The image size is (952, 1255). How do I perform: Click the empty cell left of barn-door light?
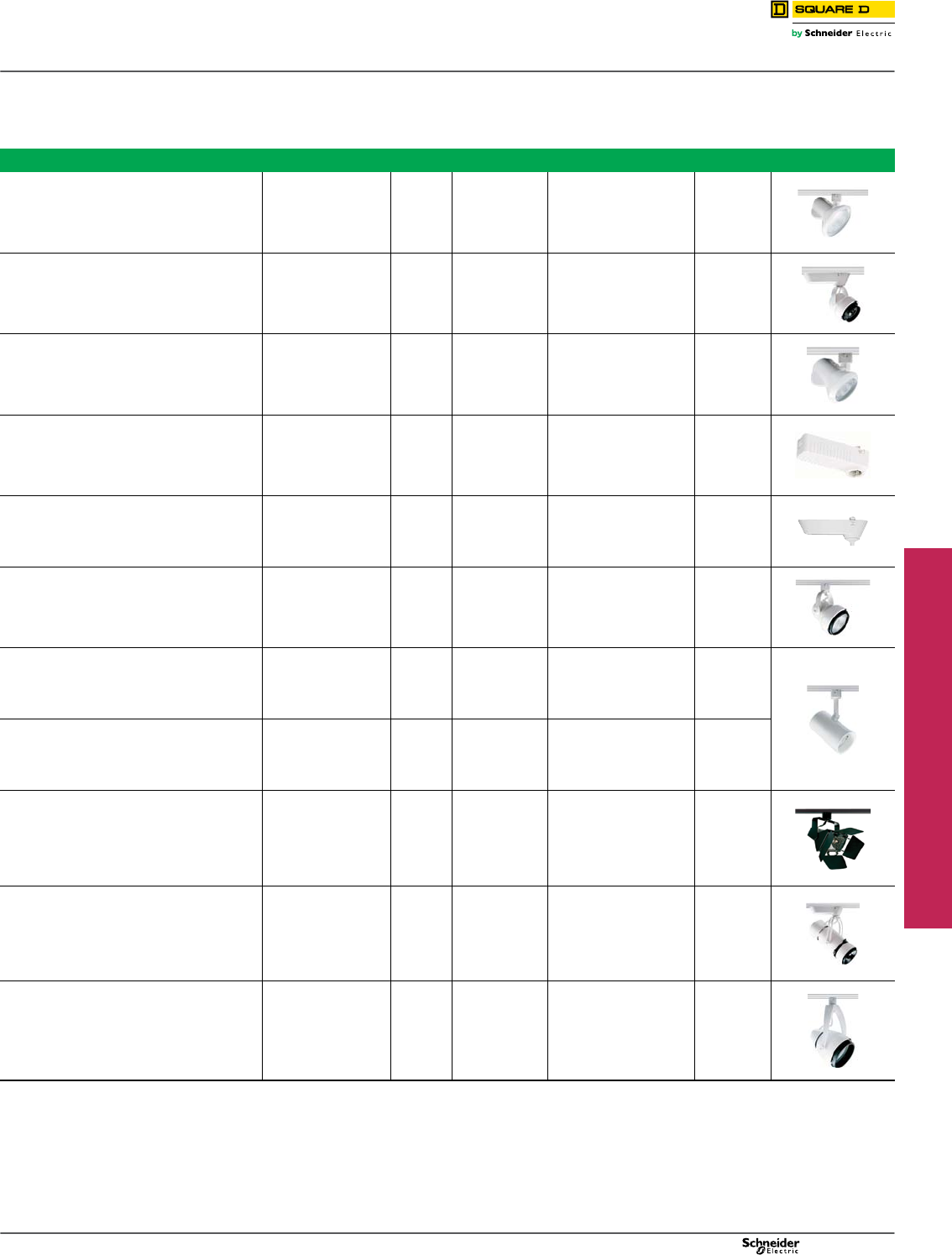pos(732,838)
